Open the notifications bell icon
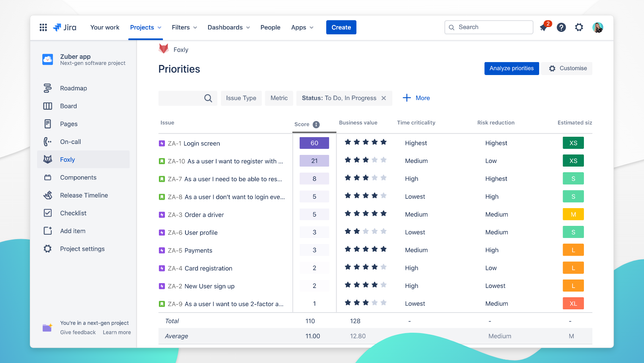The height and width of the screenshot is (363, 644). click(543, 28)
